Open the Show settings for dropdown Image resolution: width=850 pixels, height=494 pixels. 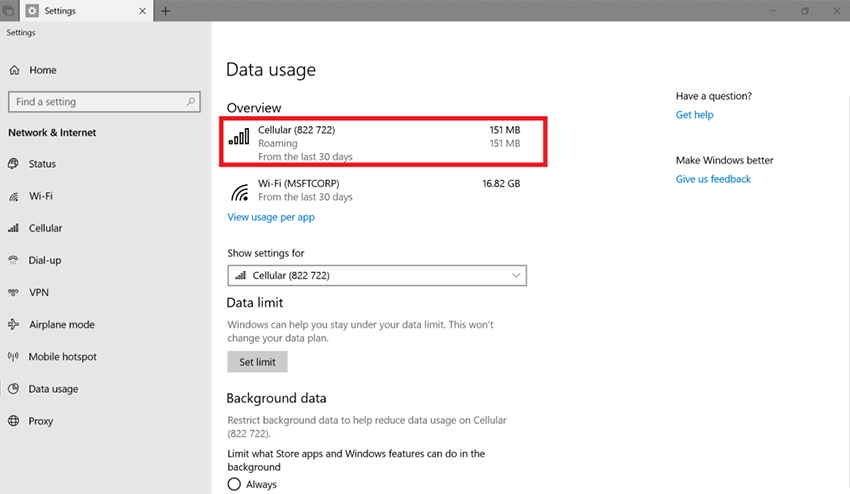[x=377, y=275]
